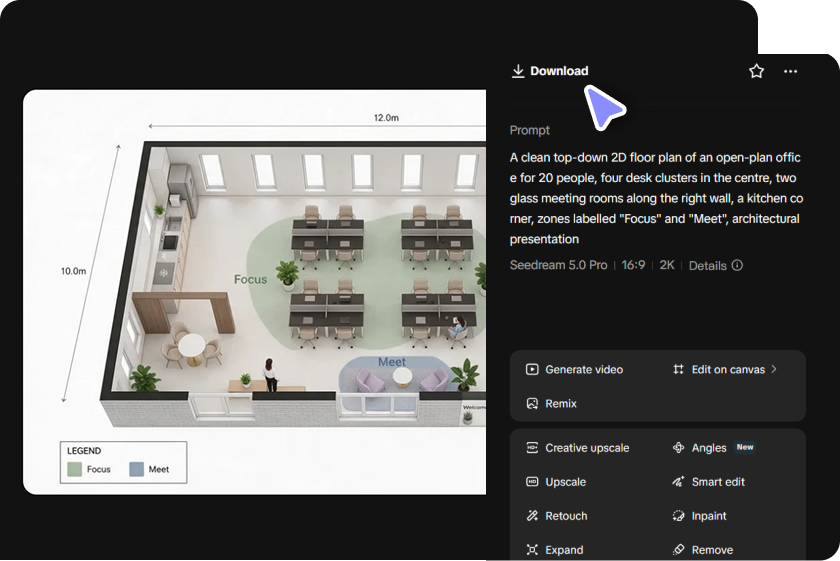The width and height of the screenshot is (840, 561).
Task: Click the Details info circle icon
Action: [x=737, y=265]
